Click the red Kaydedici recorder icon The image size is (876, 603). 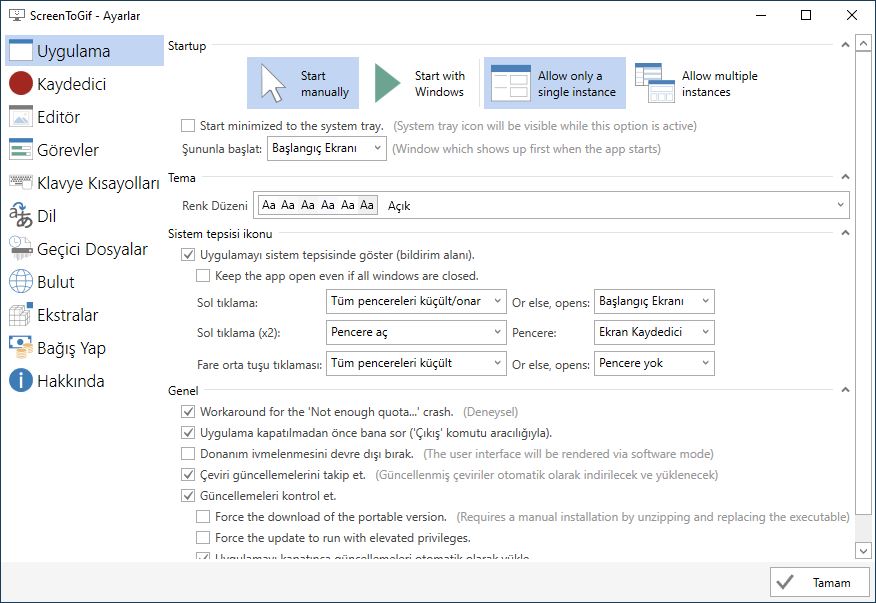tap(21, 83)
